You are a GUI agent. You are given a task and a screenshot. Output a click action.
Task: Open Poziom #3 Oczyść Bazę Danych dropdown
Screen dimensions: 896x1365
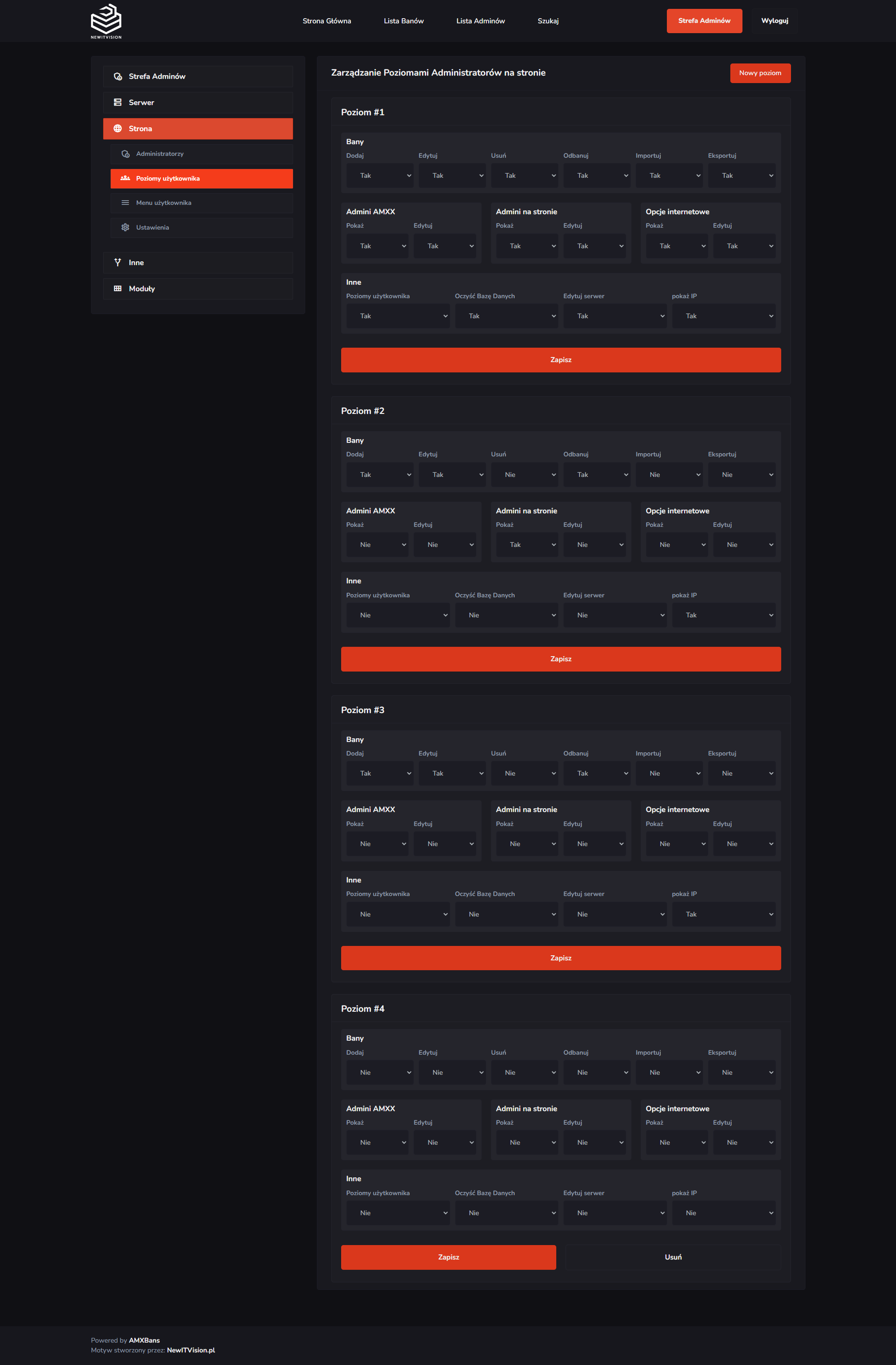(x=506, y=914)
